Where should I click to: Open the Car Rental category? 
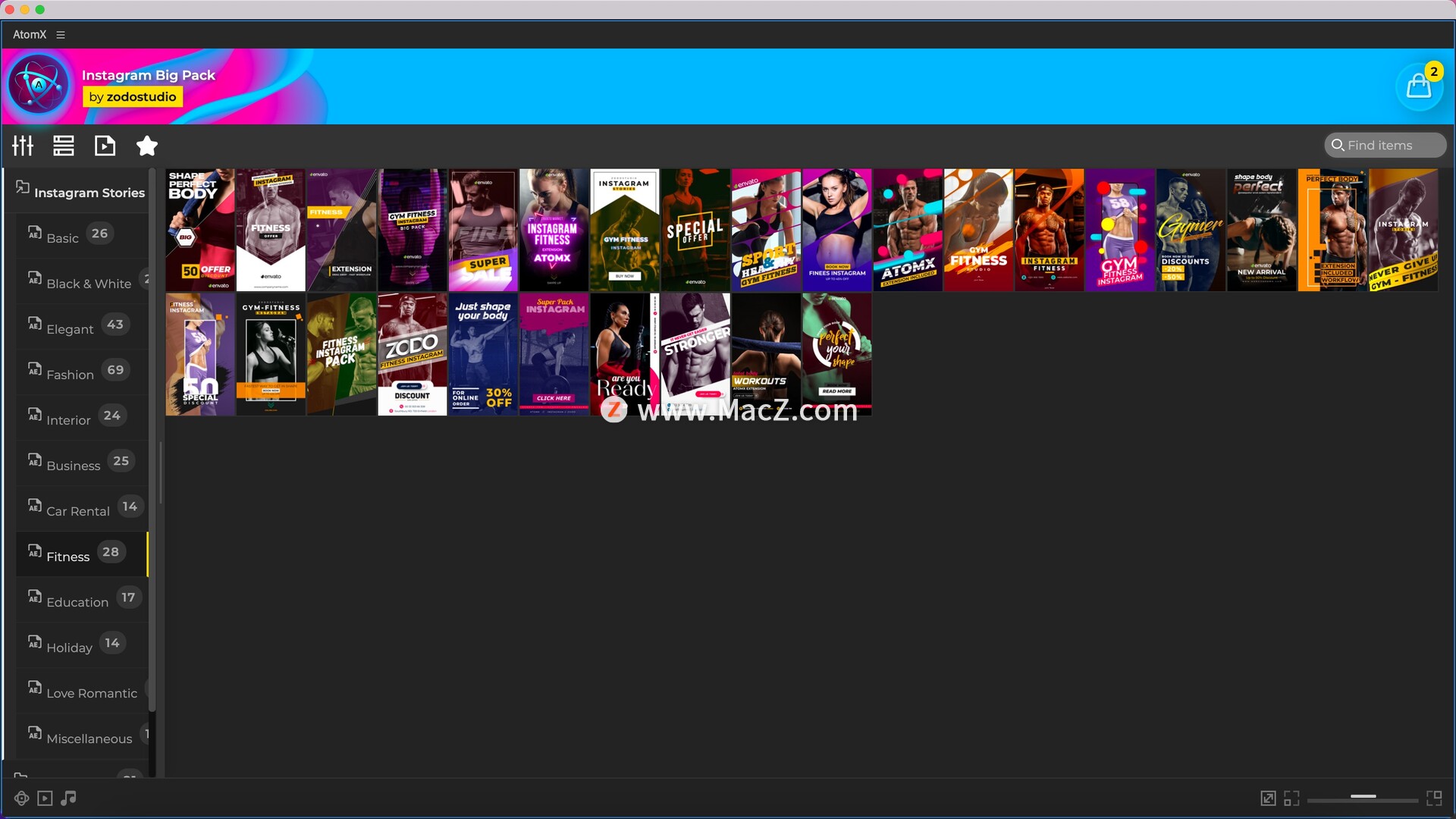click(77, 510)
